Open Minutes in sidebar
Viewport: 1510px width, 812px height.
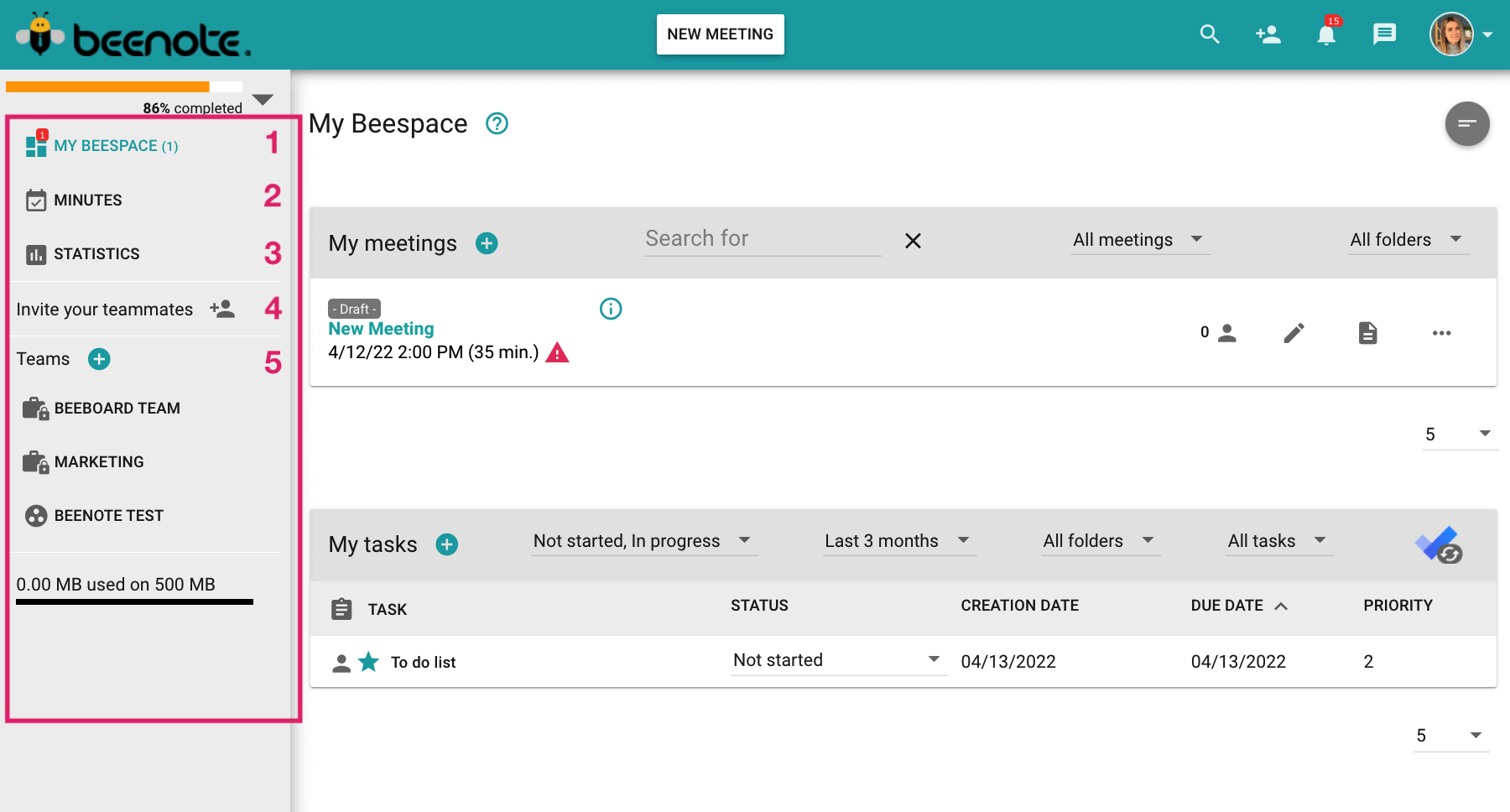click(87, 200)
